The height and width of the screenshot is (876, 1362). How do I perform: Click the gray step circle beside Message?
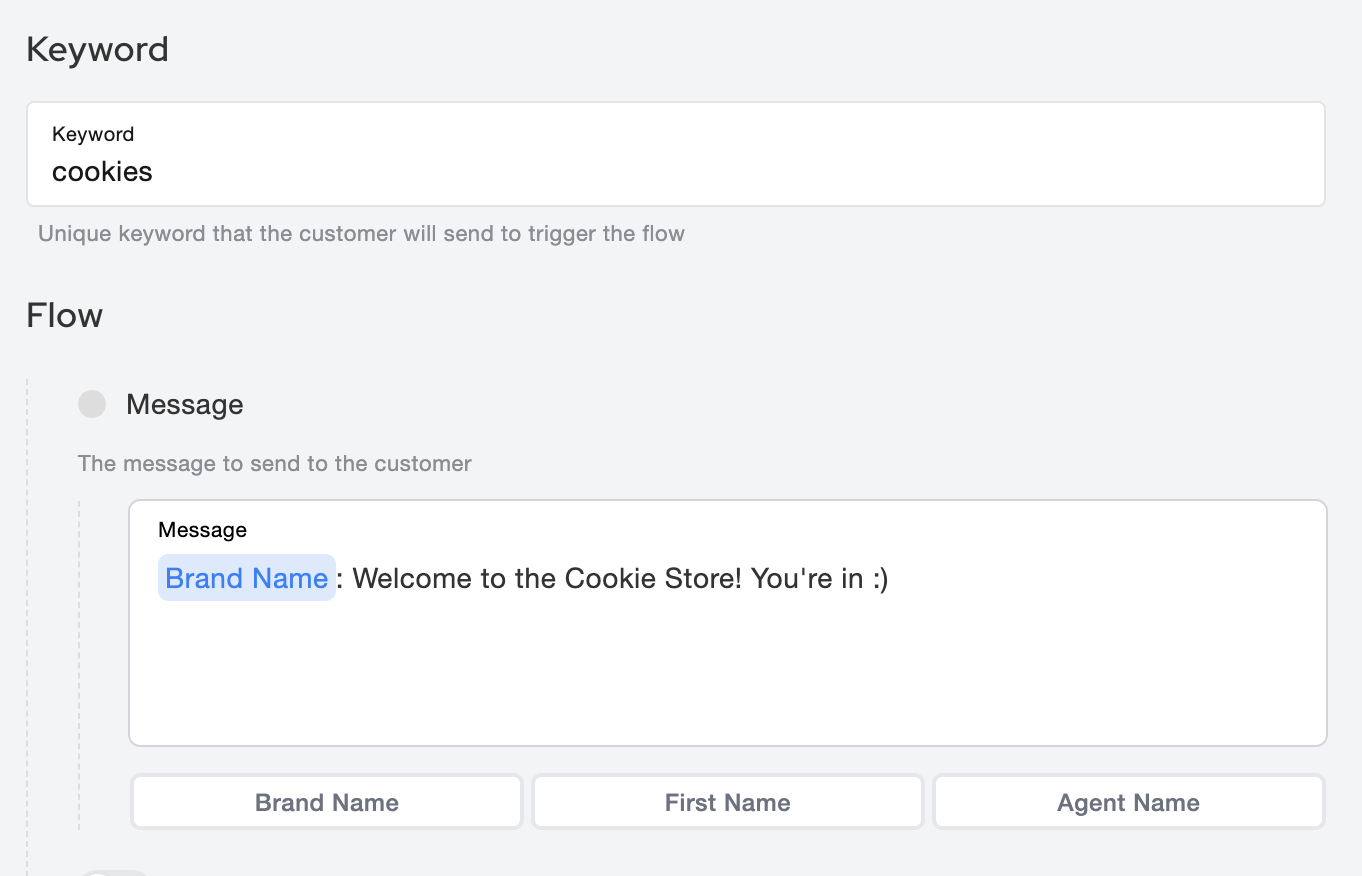point(92,404)
